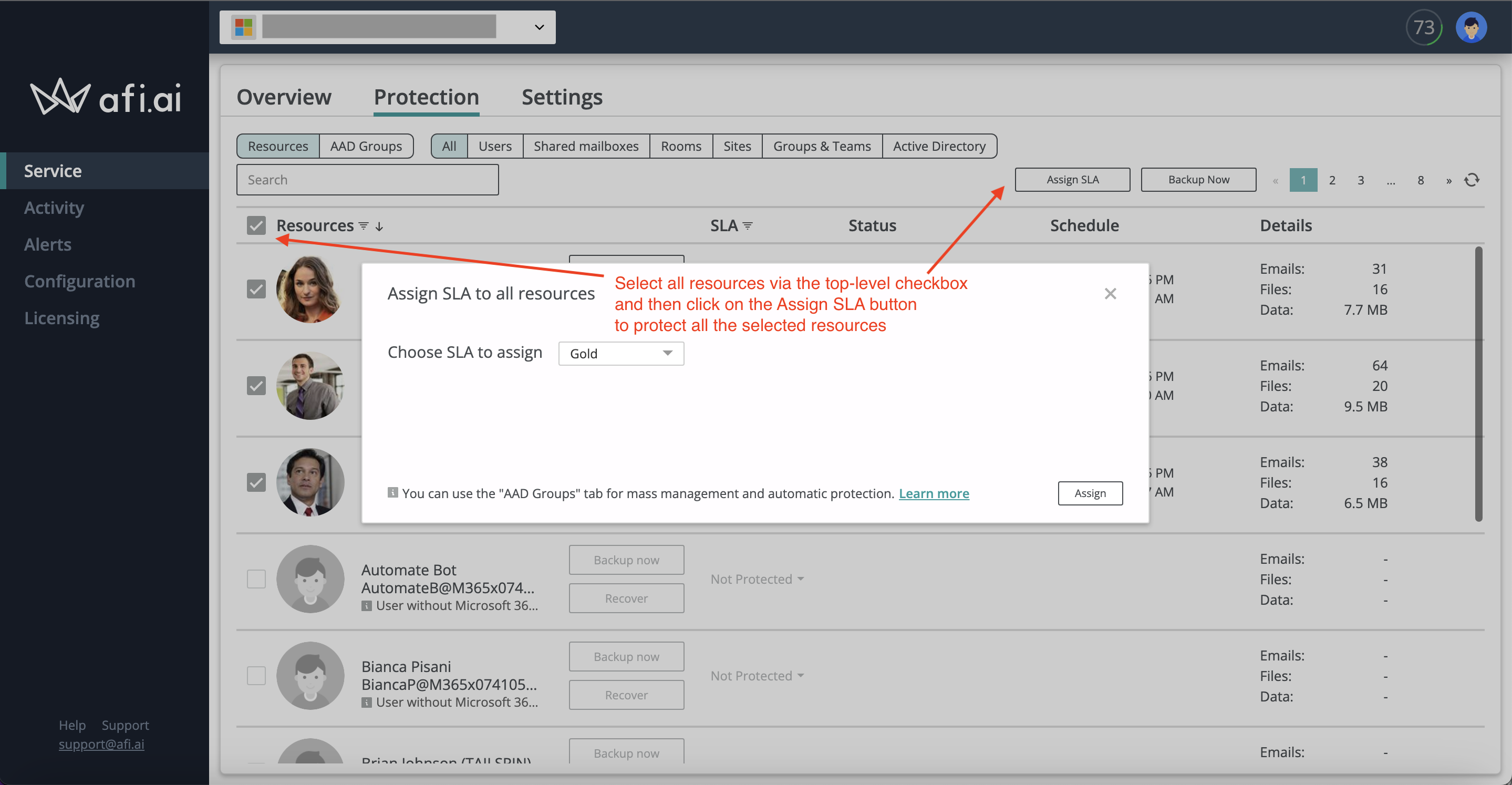Viewport: 1512px width, 785px height.
Task: Go to previous page chevron
Action: [x=1275, y=180]
